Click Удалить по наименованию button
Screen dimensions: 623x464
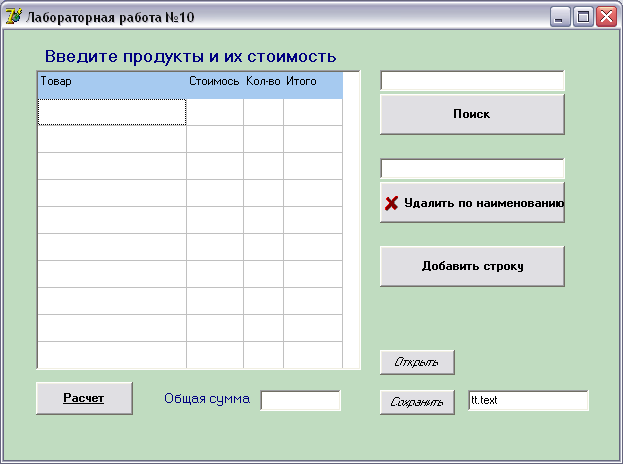pyautogui.click(x=472, y=203)
